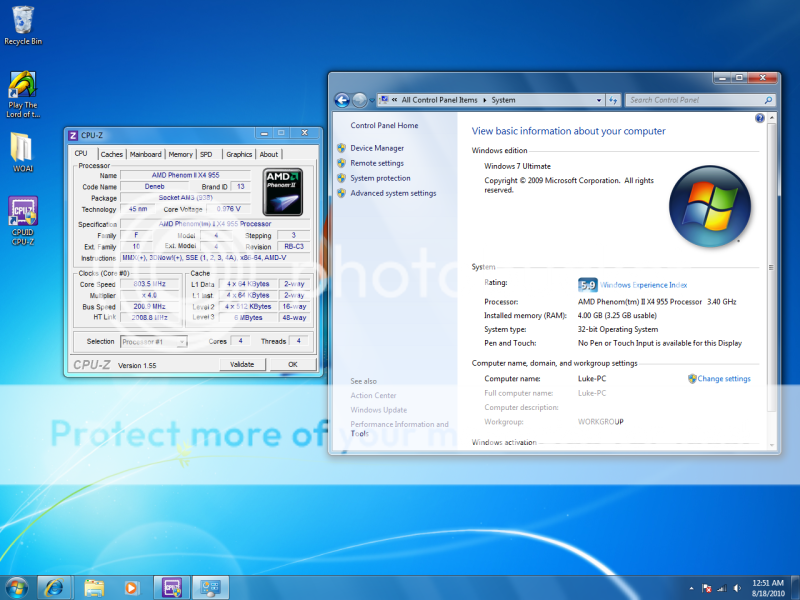The width and height of the screenshot is (800, 600).
Task: Click the search magnifier in Control Panel
Action: coord(768,100)
